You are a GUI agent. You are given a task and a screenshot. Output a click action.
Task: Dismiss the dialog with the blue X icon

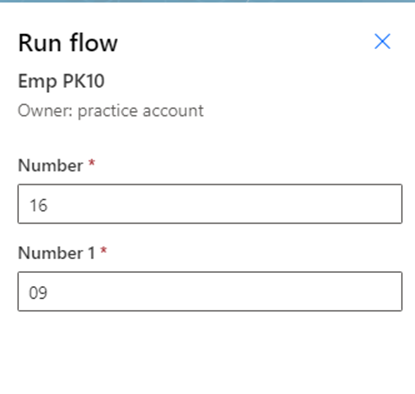(x=382, y=41)
